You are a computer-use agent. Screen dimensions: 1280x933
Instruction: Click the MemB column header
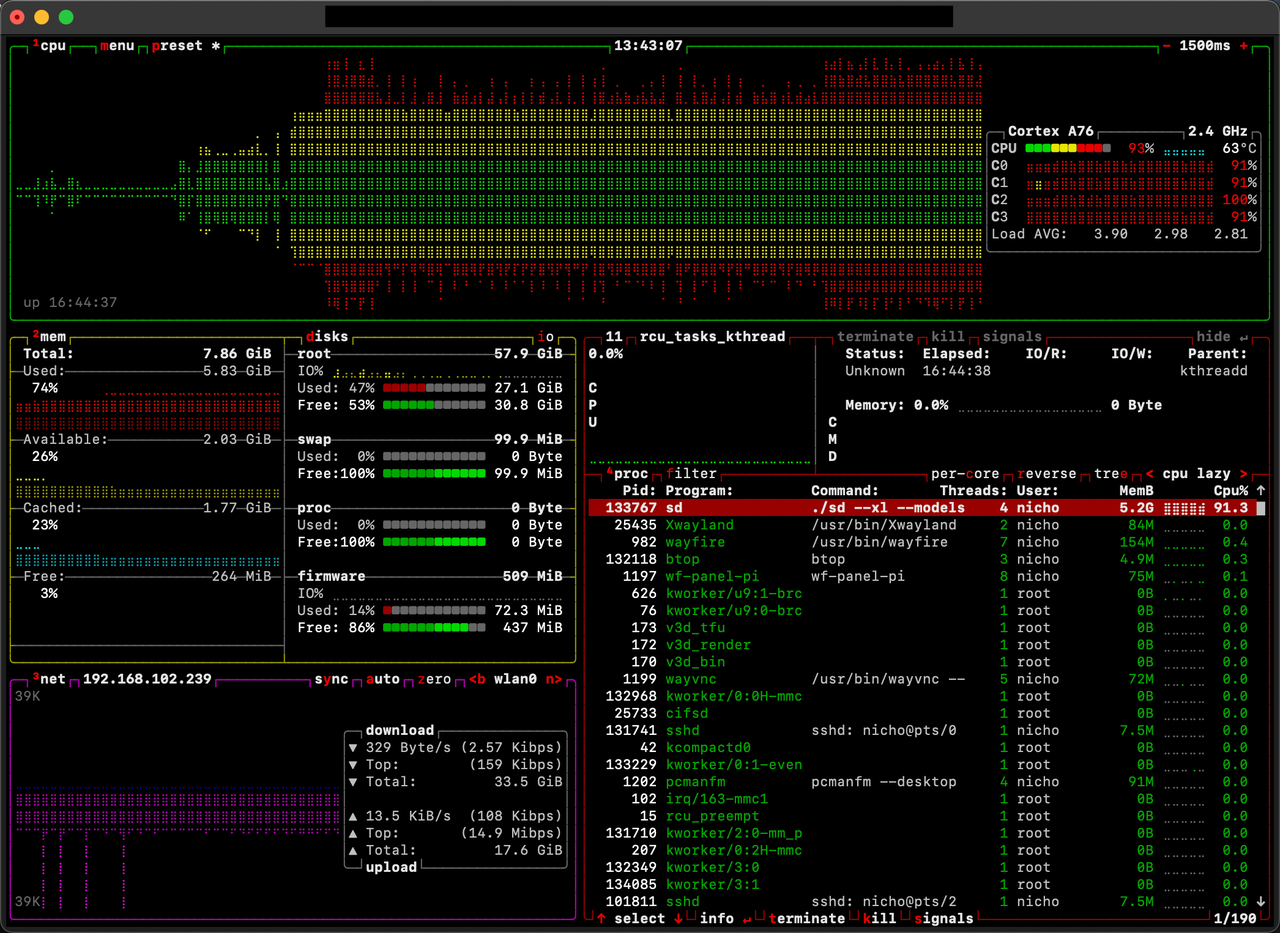click(1136, 491)
